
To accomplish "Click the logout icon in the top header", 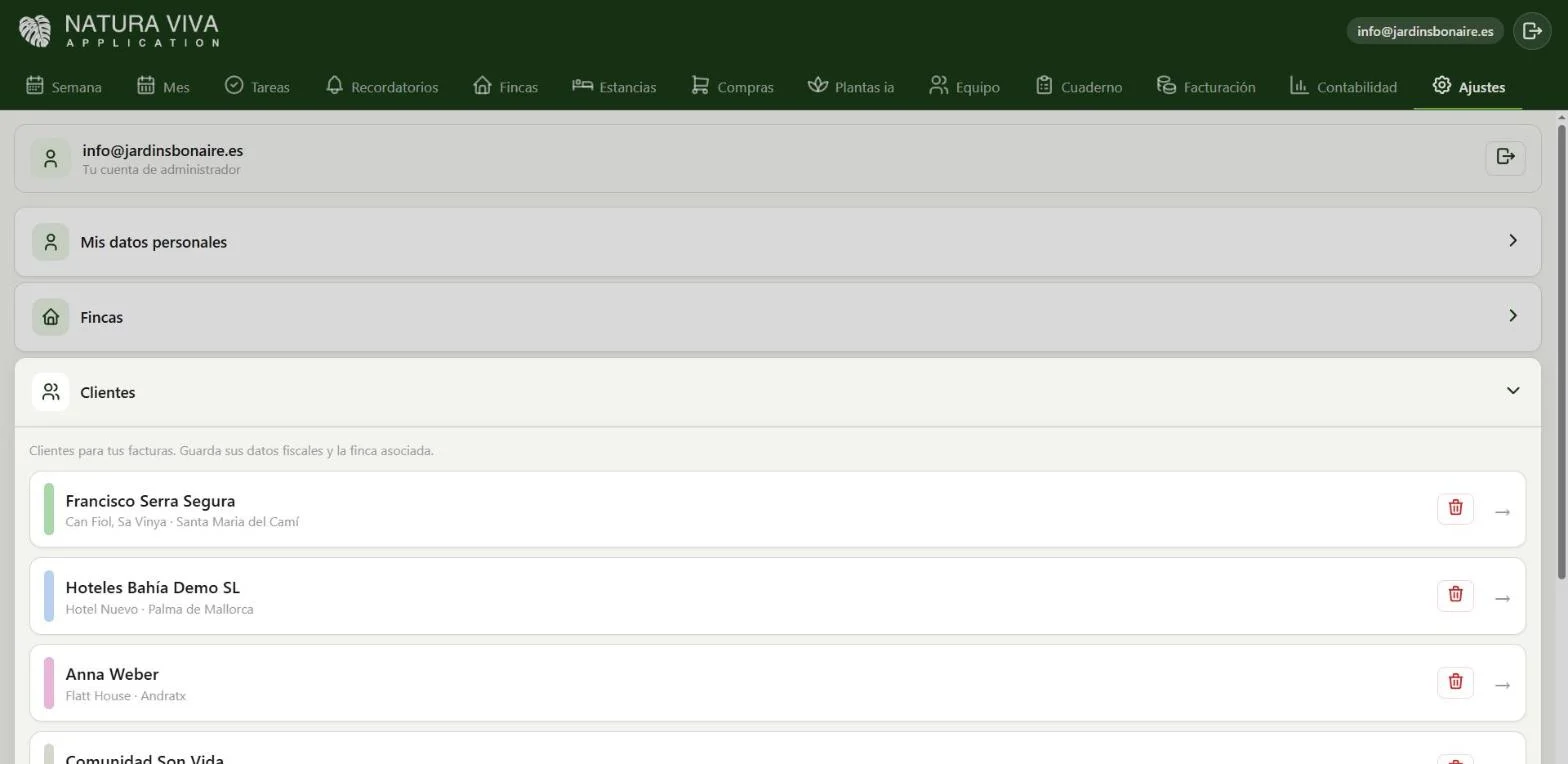I will (x=1532, y=31).
